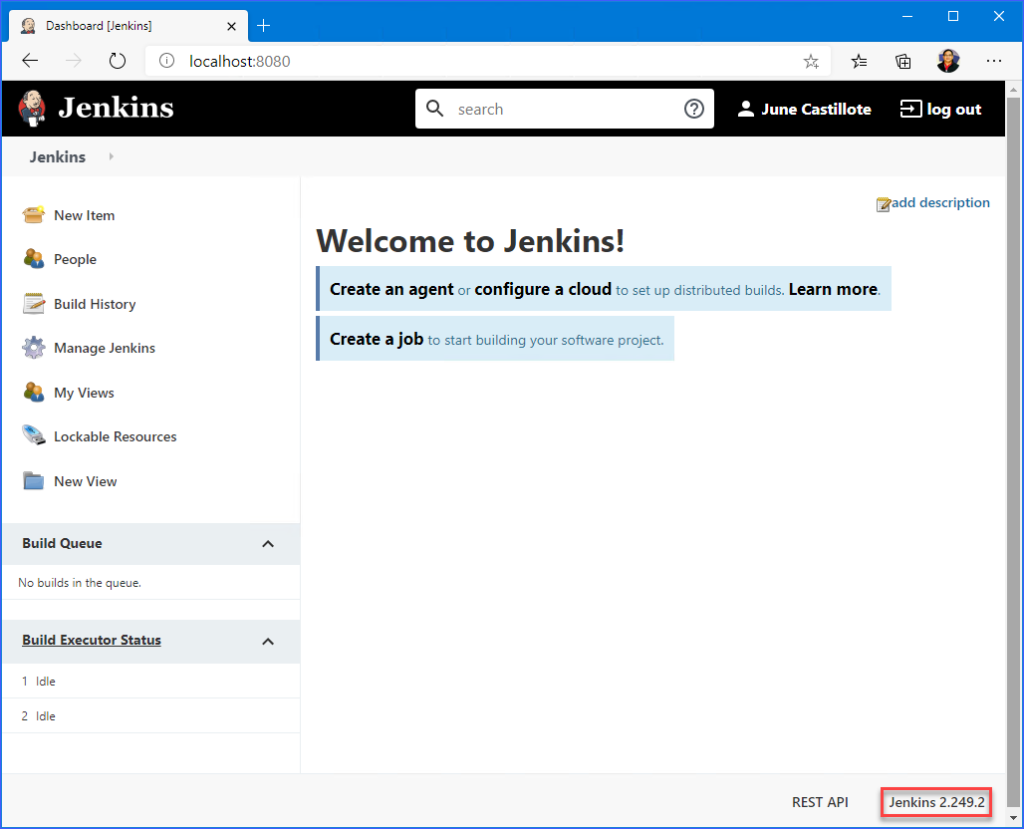
Task: Collapse the Build Queue panel
Action: [x=267, y=544]
